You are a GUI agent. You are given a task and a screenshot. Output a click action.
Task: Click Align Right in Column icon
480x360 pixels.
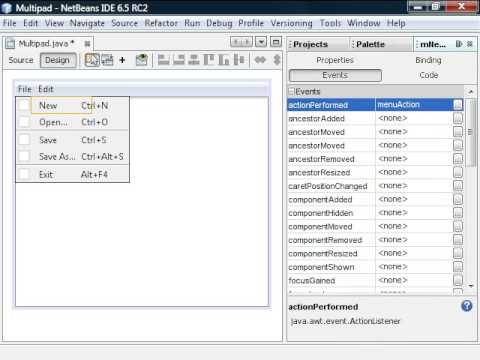(x=179, y=60)
